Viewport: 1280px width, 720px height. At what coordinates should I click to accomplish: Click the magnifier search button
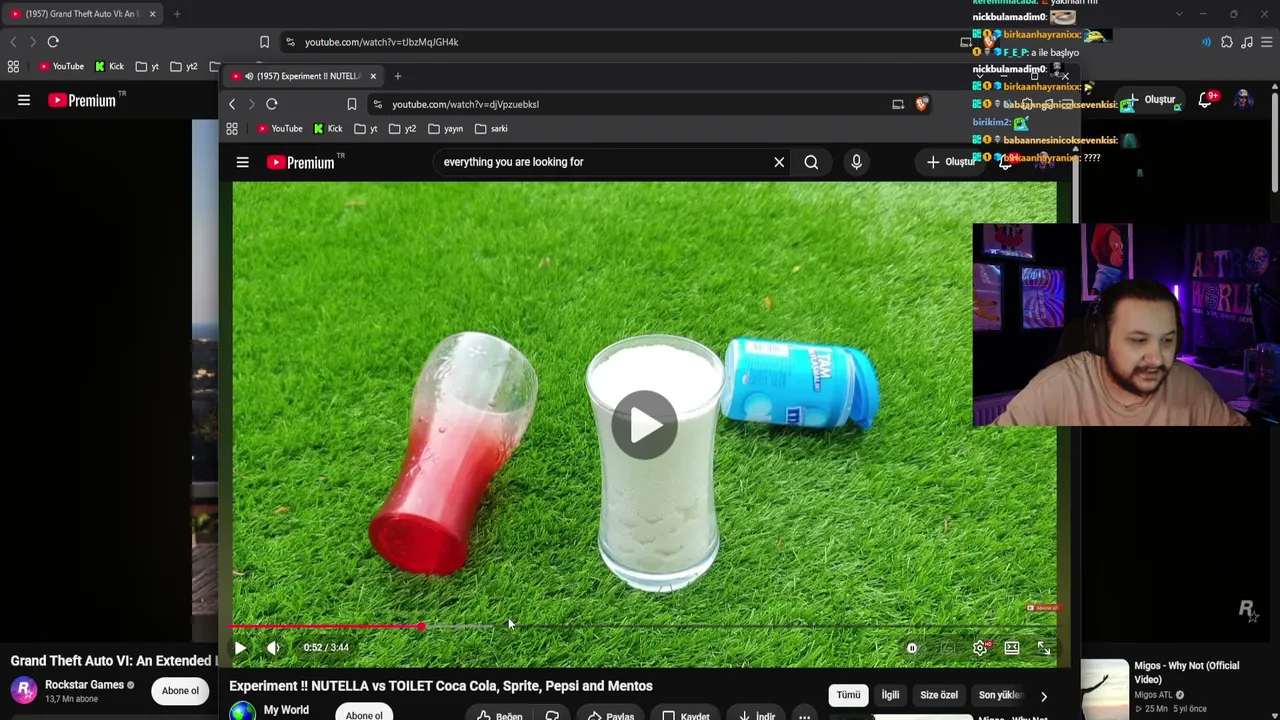click(x=811, y=162)
